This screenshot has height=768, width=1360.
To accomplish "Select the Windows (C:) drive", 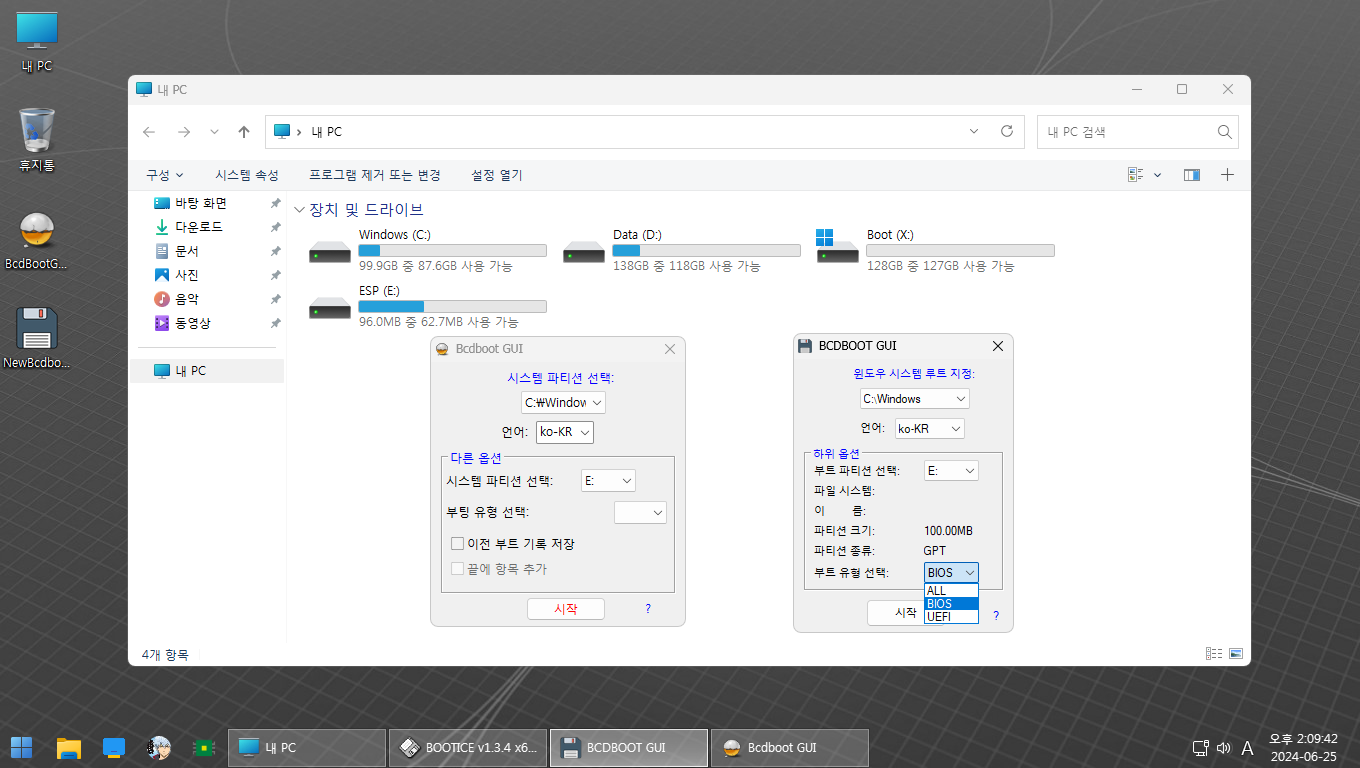I will tap(427, 250).
